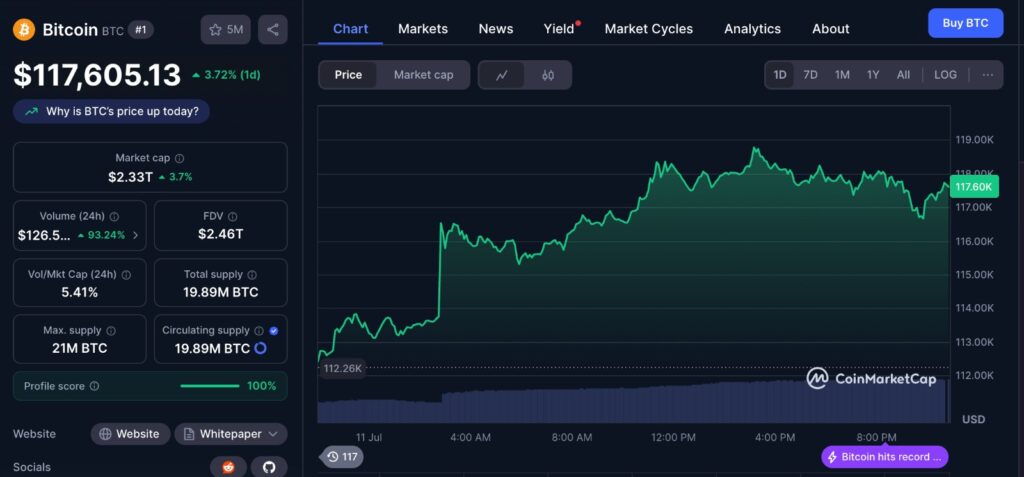Click the $117,605.13 price text
Image resolution: width=1024 pixels, height=477 pixels.
click(97, 75)
